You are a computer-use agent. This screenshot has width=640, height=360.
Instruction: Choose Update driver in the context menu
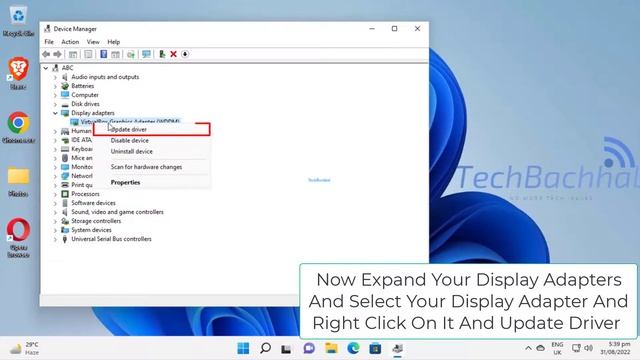point(152,129)
